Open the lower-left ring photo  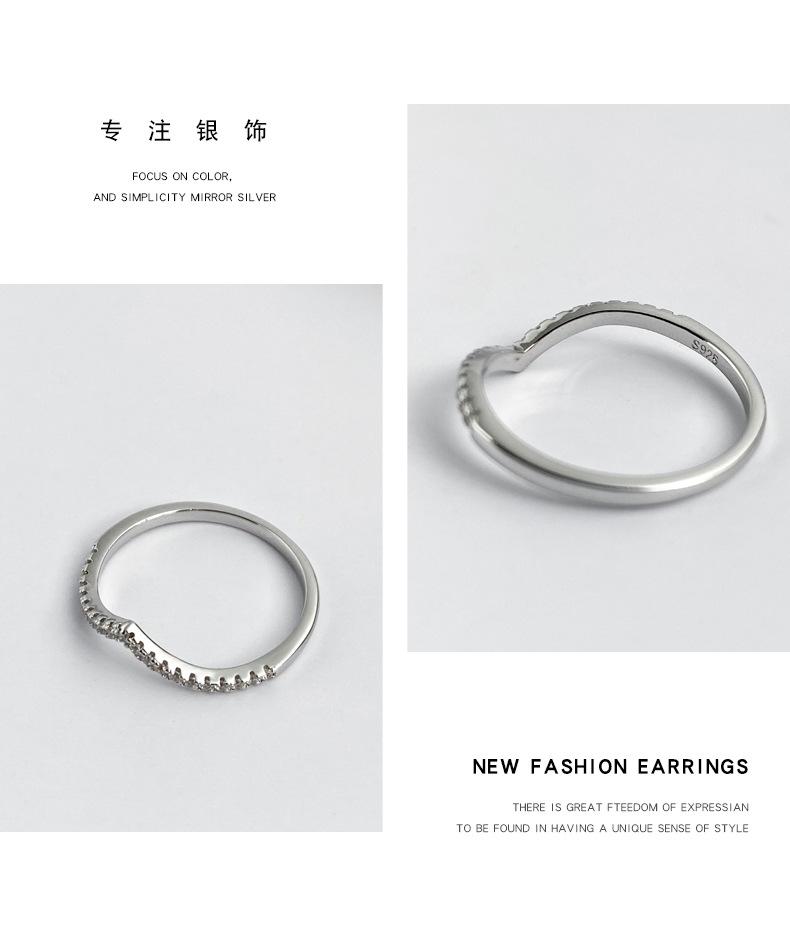191,558
